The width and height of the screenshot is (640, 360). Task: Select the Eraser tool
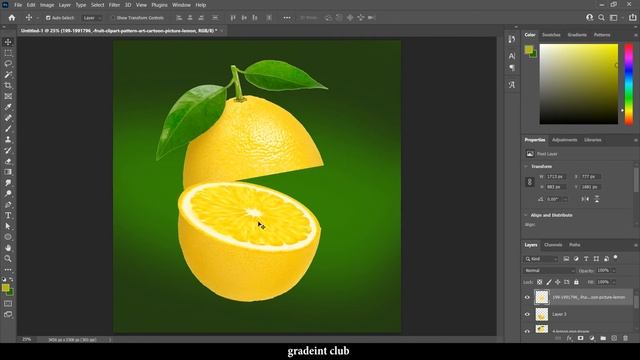[8, 161]
